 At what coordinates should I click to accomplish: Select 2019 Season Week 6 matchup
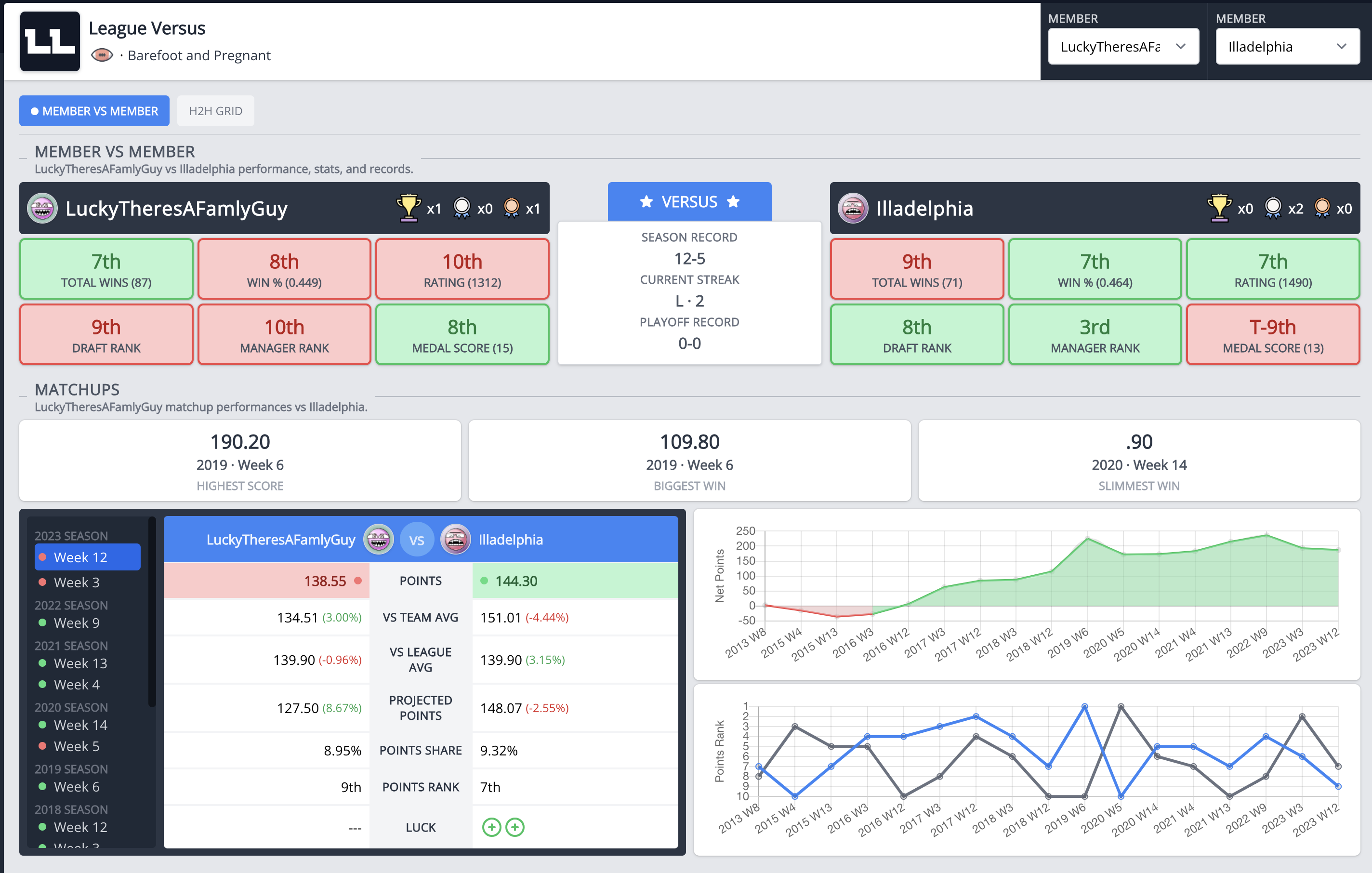[88, 786]
